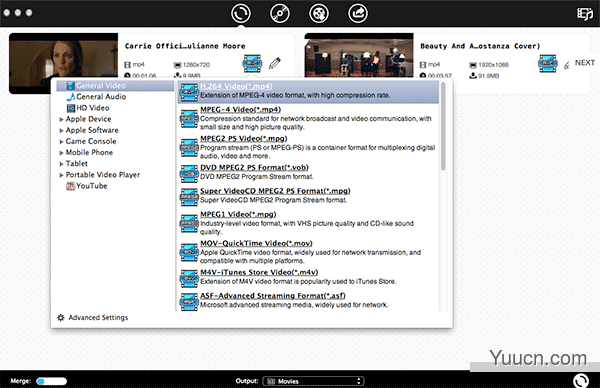Choose MOV-QuickTime Video(*.mov) format link

coord(256,243)
